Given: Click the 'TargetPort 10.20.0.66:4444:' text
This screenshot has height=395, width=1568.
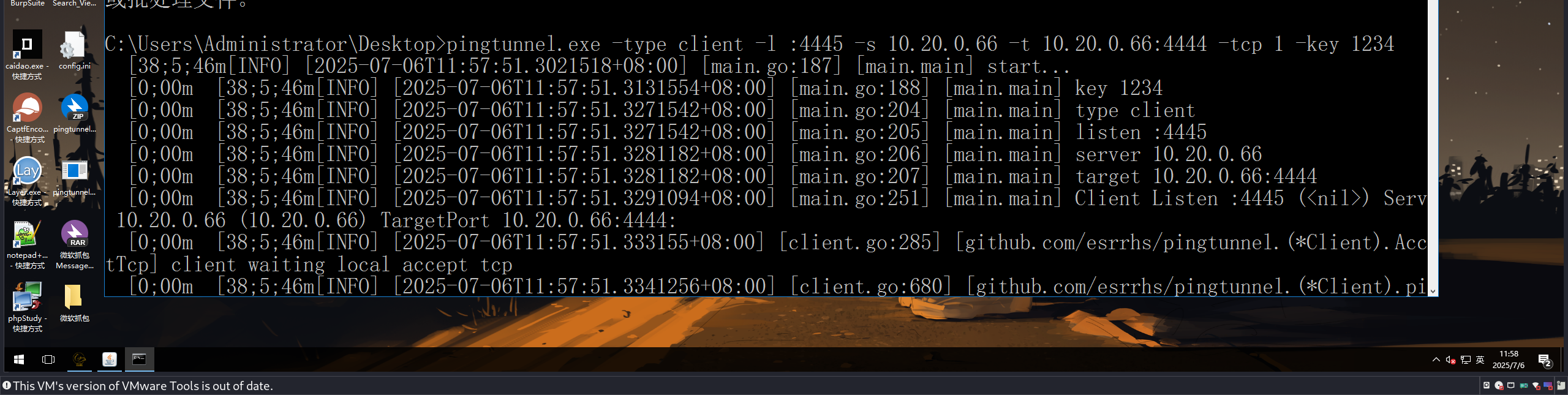Looking at the screenshot, I should click(x=528, y=220).
